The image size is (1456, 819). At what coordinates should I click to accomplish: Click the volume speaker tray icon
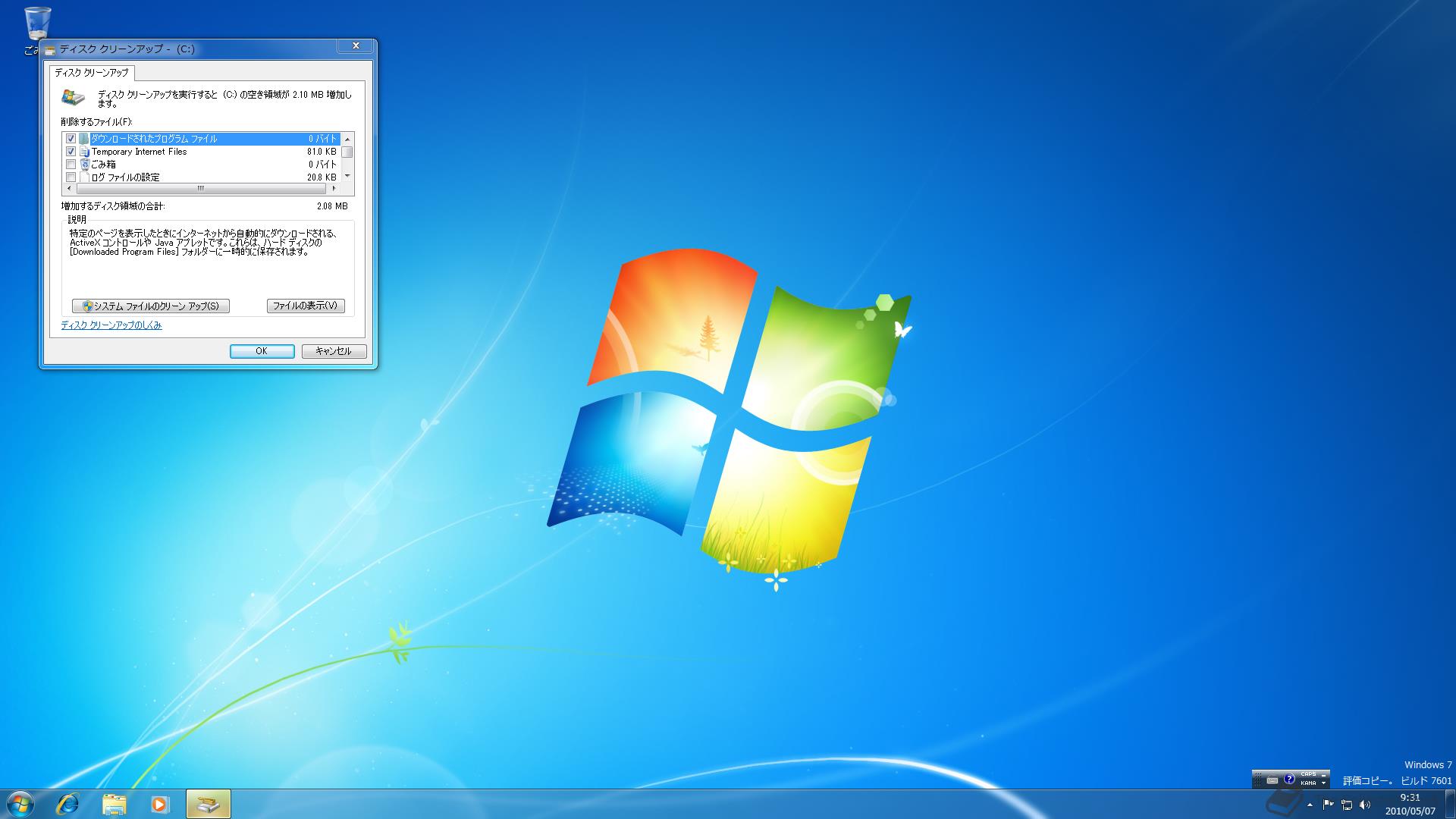click(x=1365, y=805)
